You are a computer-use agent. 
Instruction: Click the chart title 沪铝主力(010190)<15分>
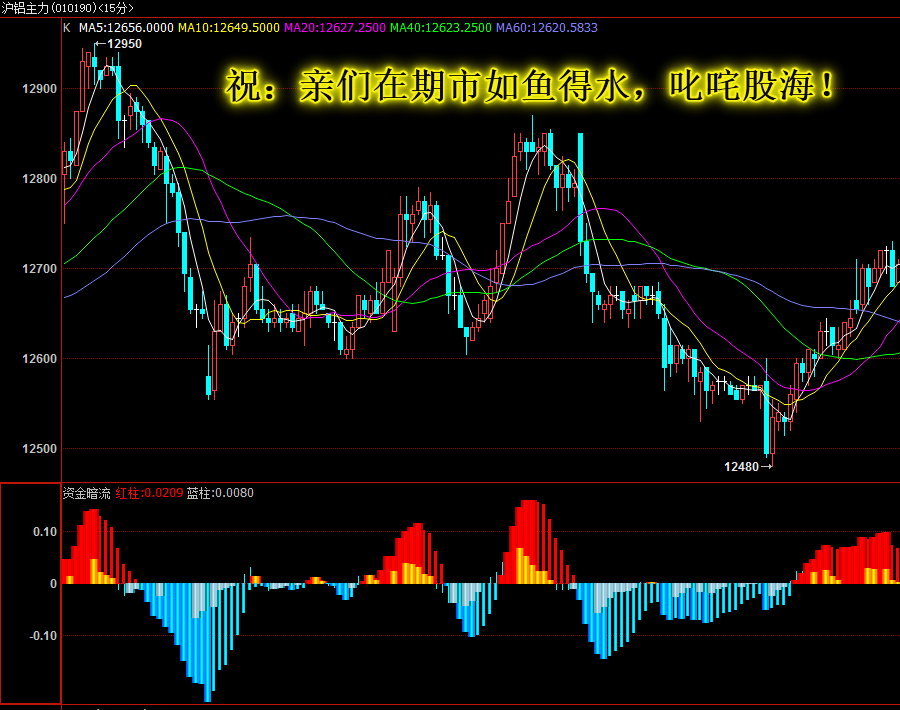[x=68, y=8]
